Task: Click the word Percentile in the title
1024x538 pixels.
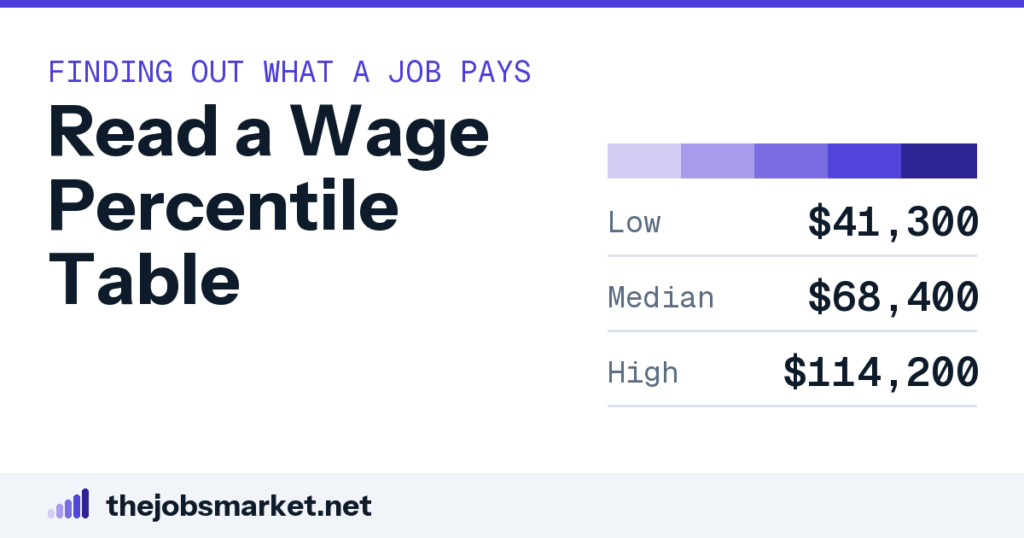Action: [223, 206]
